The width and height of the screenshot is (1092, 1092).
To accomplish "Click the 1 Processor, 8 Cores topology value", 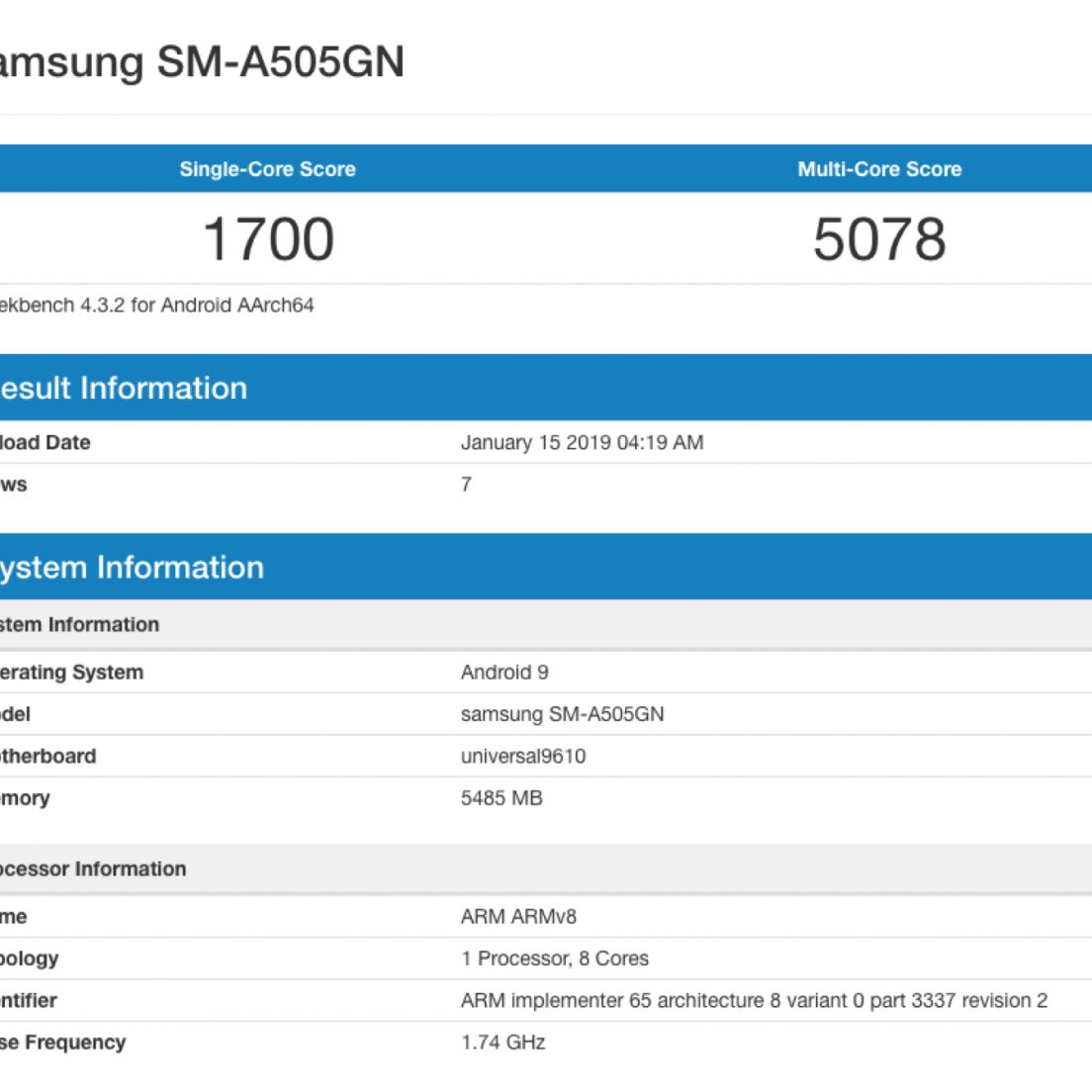I will (555, 958).
